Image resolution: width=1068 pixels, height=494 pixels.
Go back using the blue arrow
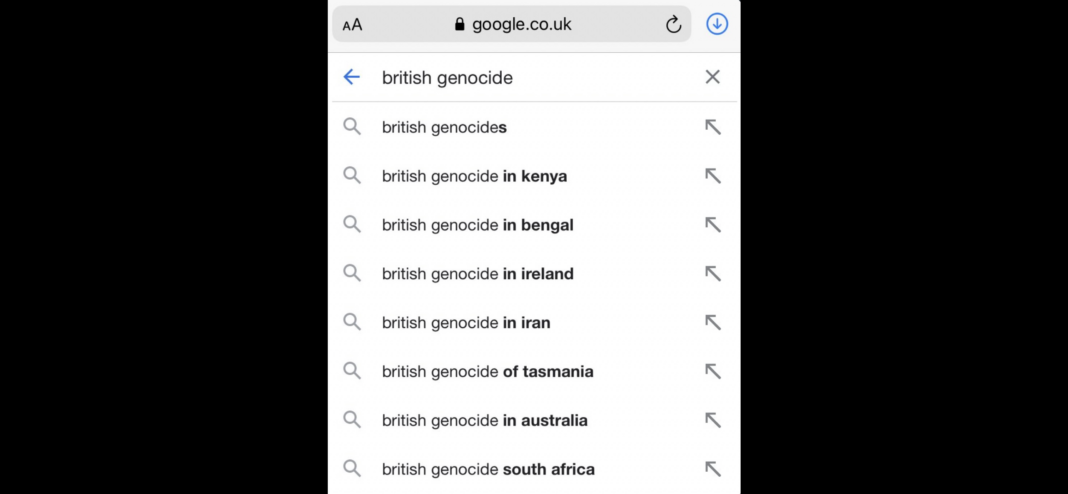[x=351, y=77]
